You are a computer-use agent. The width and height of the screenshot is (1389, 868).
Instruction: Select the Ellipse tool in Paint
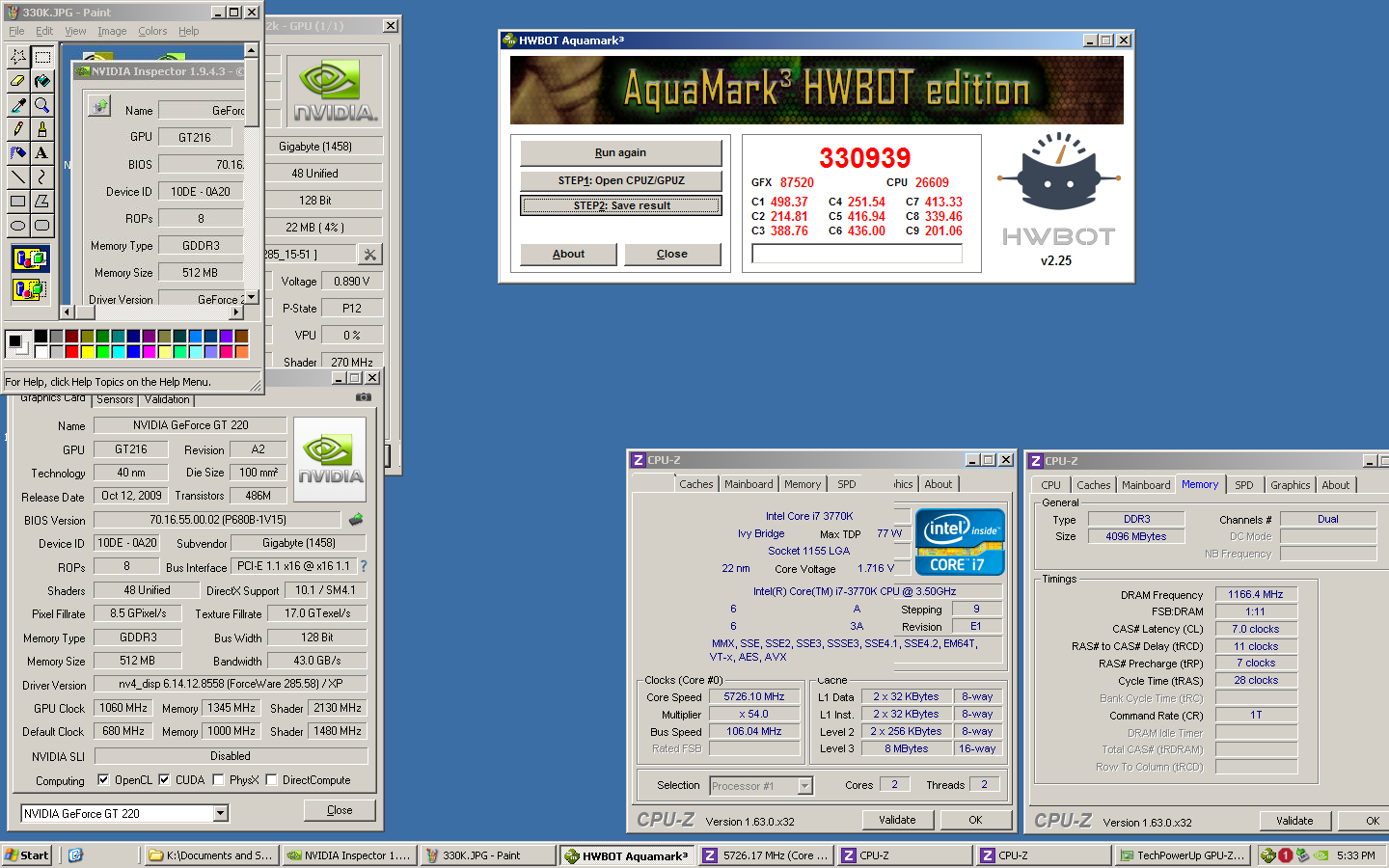tap(18, 226)
